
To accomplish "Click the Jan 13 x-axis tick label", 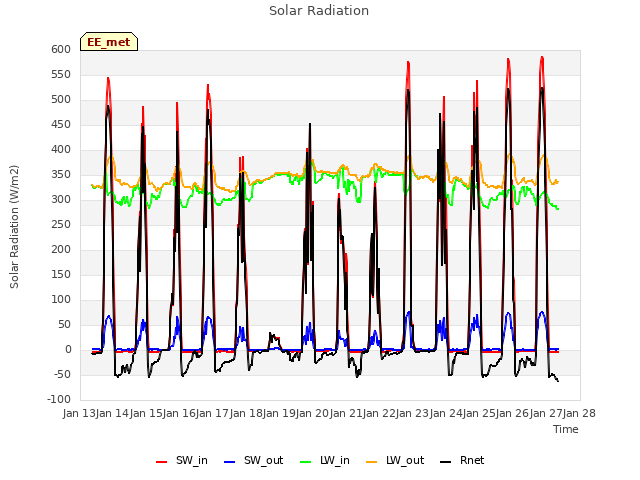I will coord(79,413).
